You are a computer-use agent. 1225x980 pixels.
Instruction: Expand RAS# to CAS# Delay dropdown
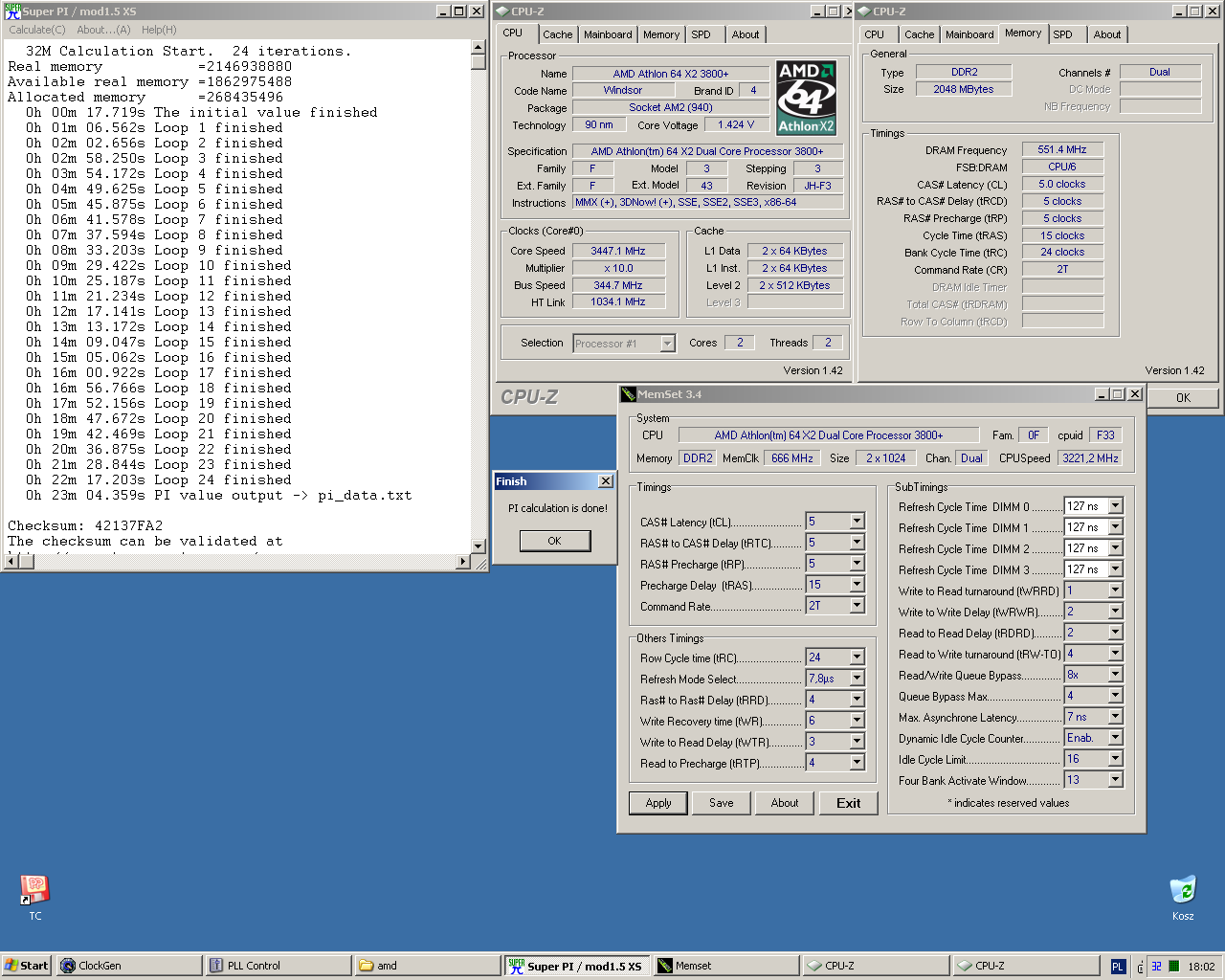click(x=857, y=543)
